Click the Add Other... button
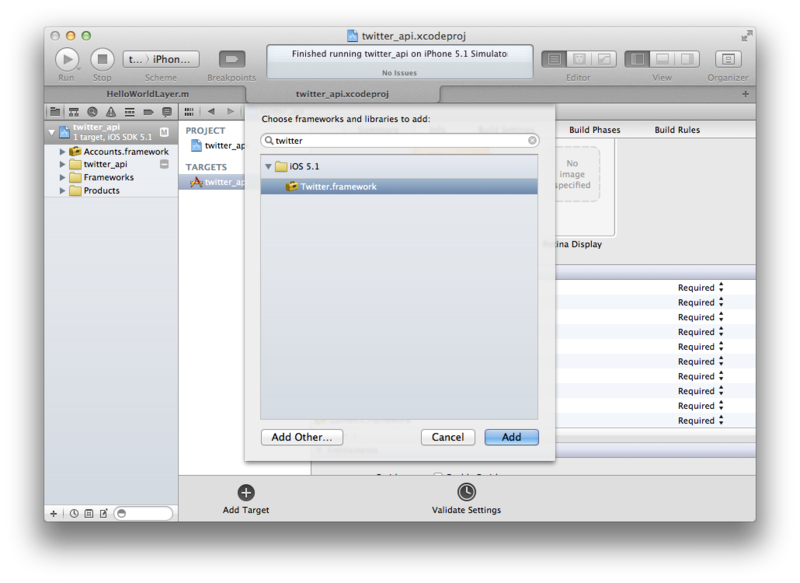The height and width of the screenshot is (583, 800). [x=302, y=437]
